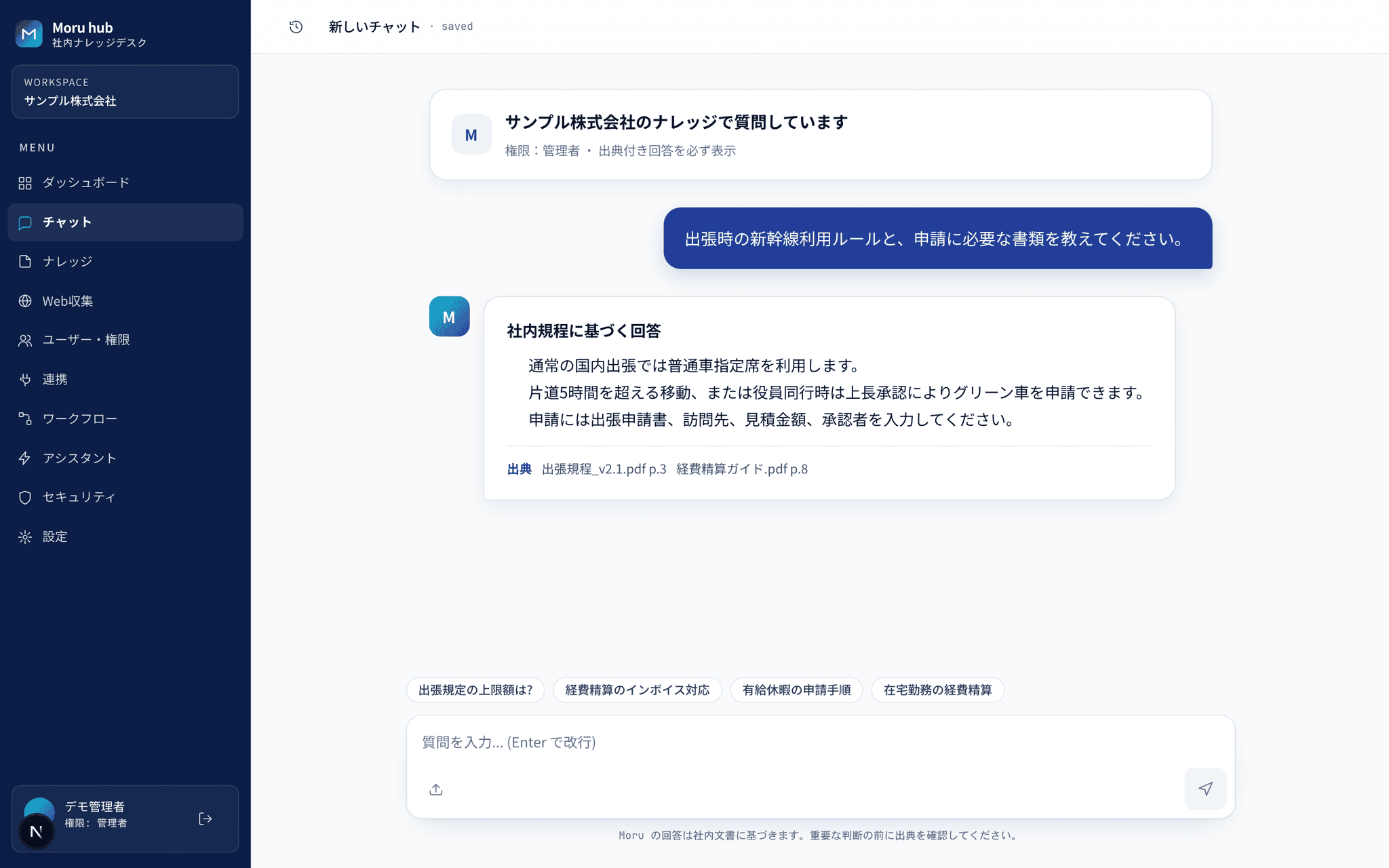
Task: Go to Web収集 menu item
Action: pos(125,301)
